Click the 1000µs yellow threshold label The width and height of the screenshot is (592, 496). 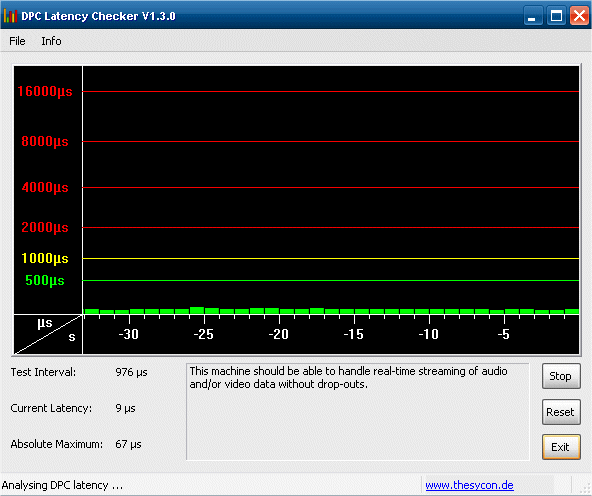click(x=45, y=259)
